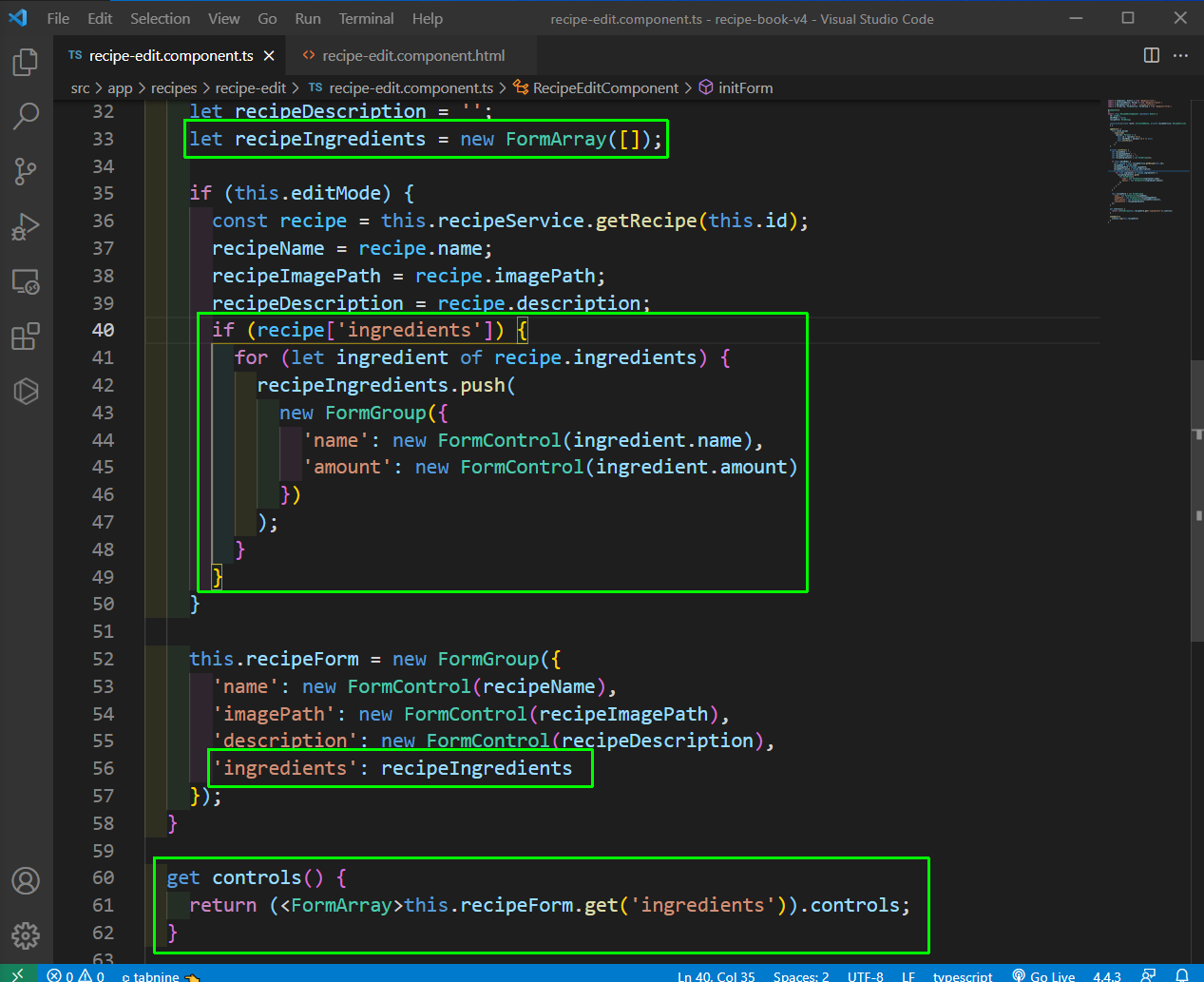Image resolution: width=1204 pixels, height=982 pixels.
Task: Click the minimap code overview
Action: coord(1146,160)
